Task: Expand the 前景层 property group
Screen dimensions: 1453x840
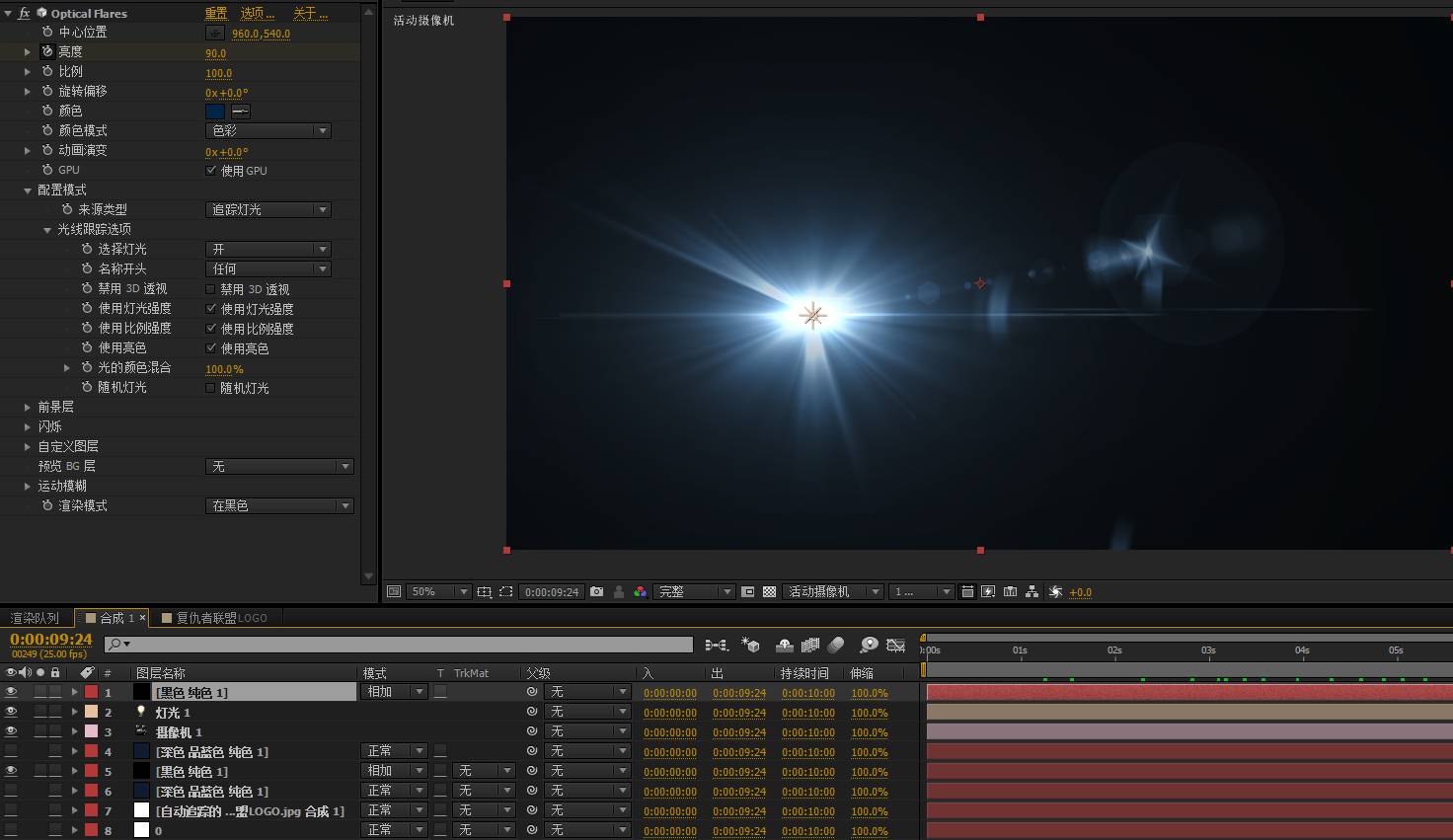Action: 28,407
